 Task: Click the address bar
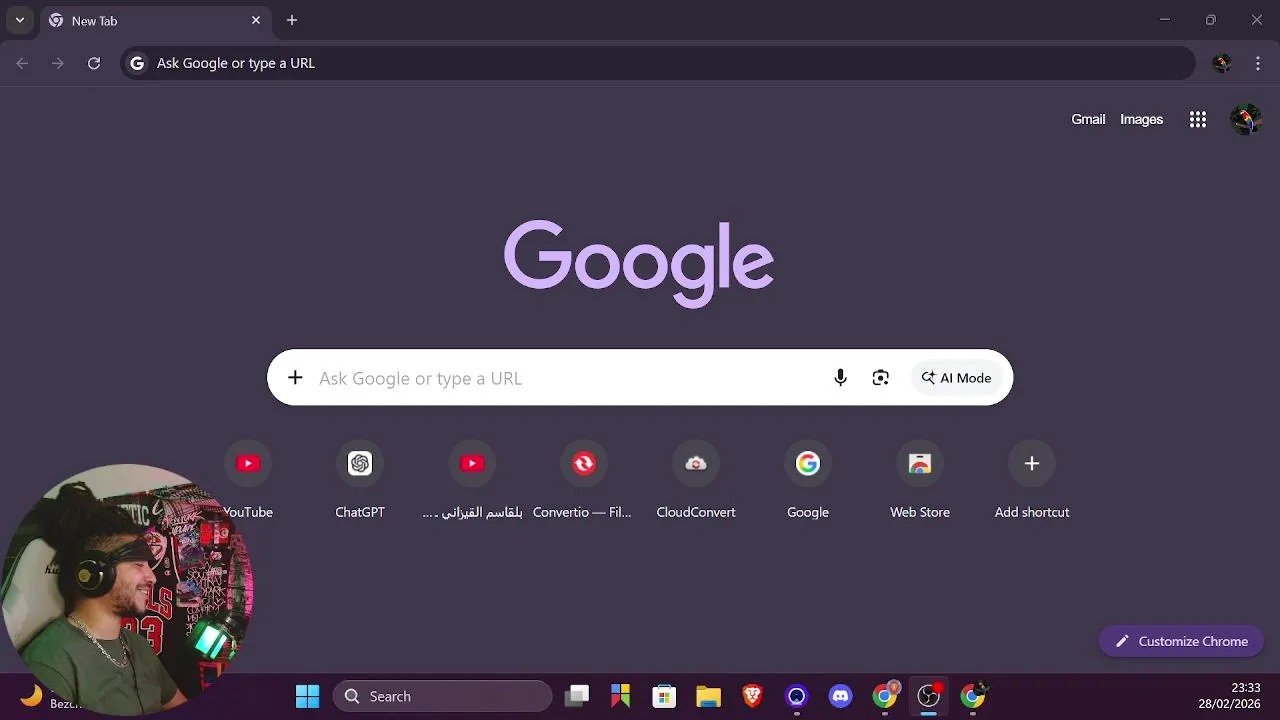click(658, 63)
